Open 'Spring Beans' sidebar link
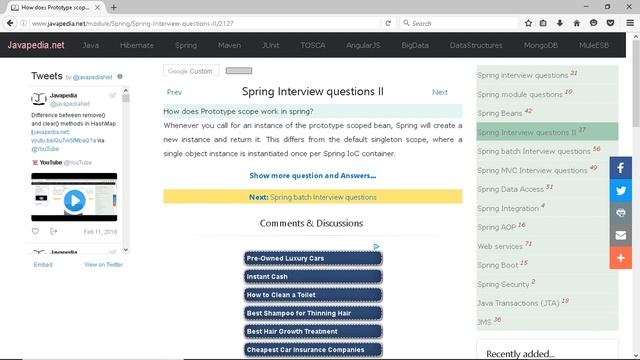This screenshot has width=640, height=360. [x=500, y=113]
